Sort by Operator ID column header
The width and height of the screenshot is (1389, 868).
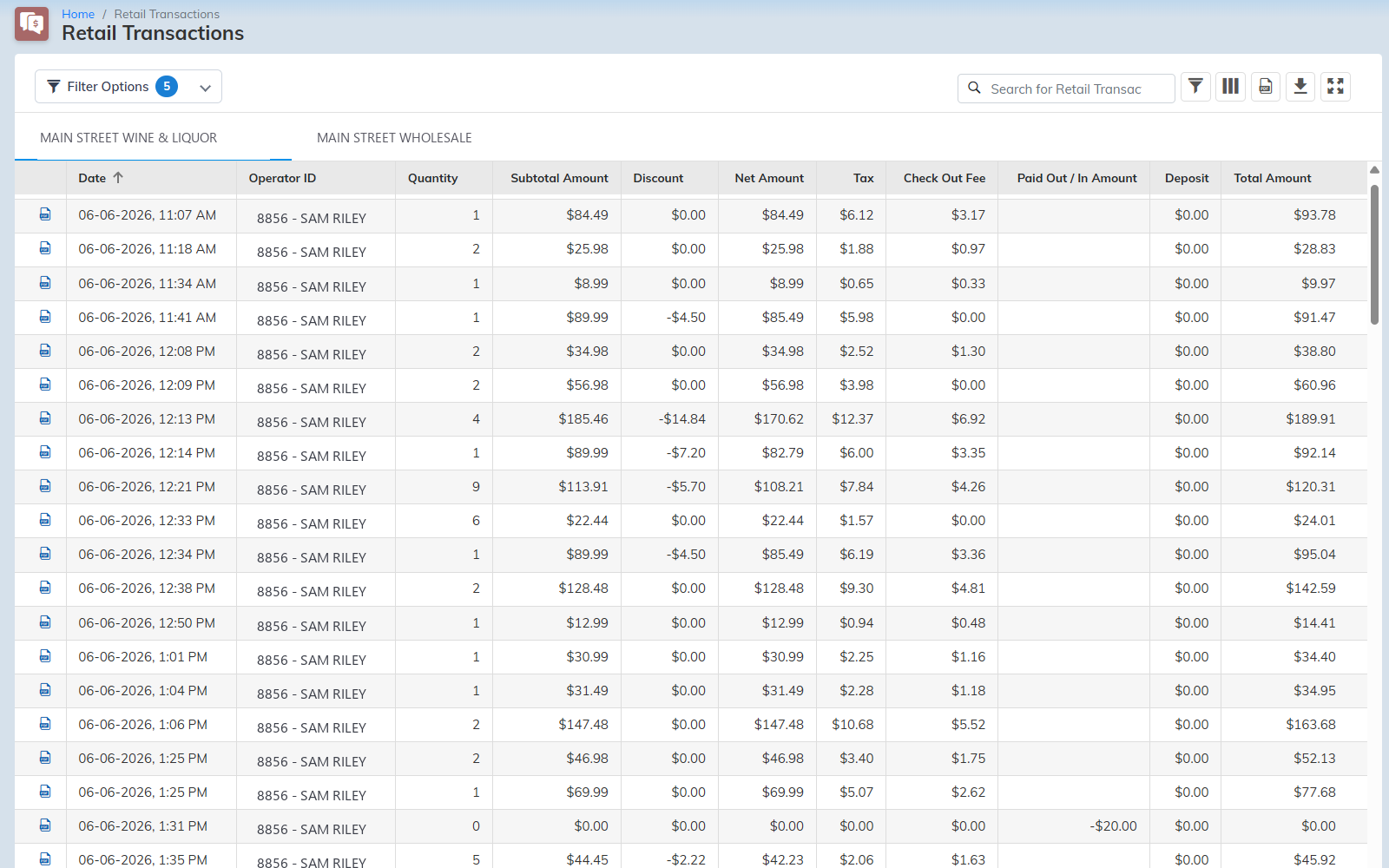coord(282,178)
